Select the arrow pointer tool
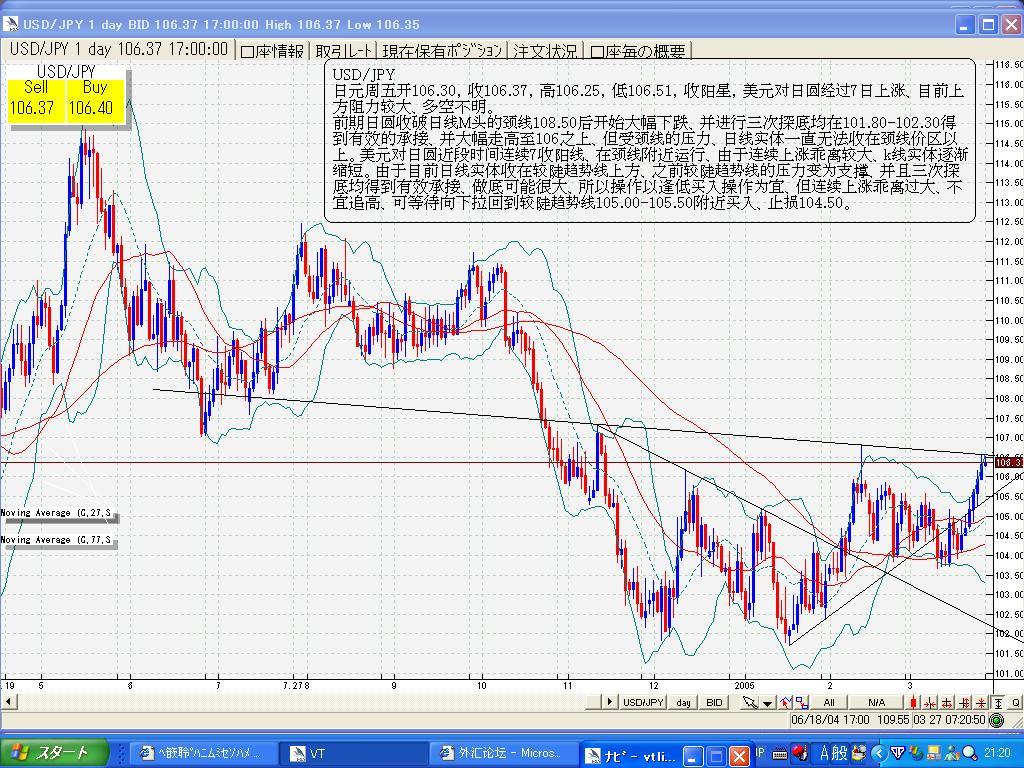This screenshot has width=1024, height=768. tap(750, 703)
